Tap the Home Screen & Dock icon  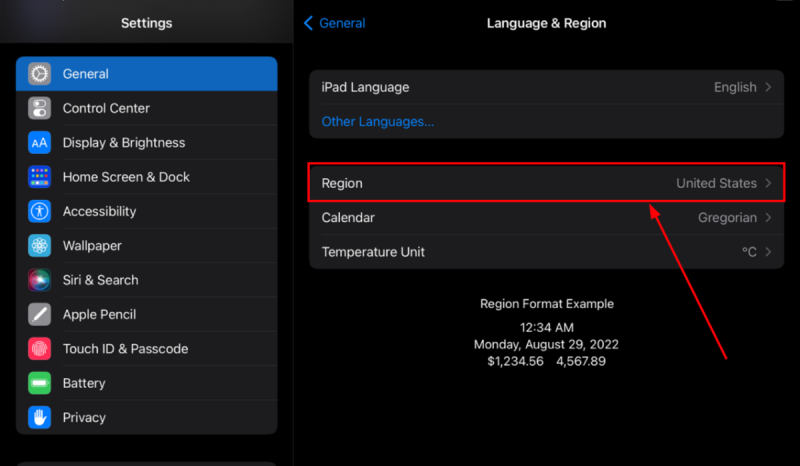pyautogui.click(x=40, y=177)
